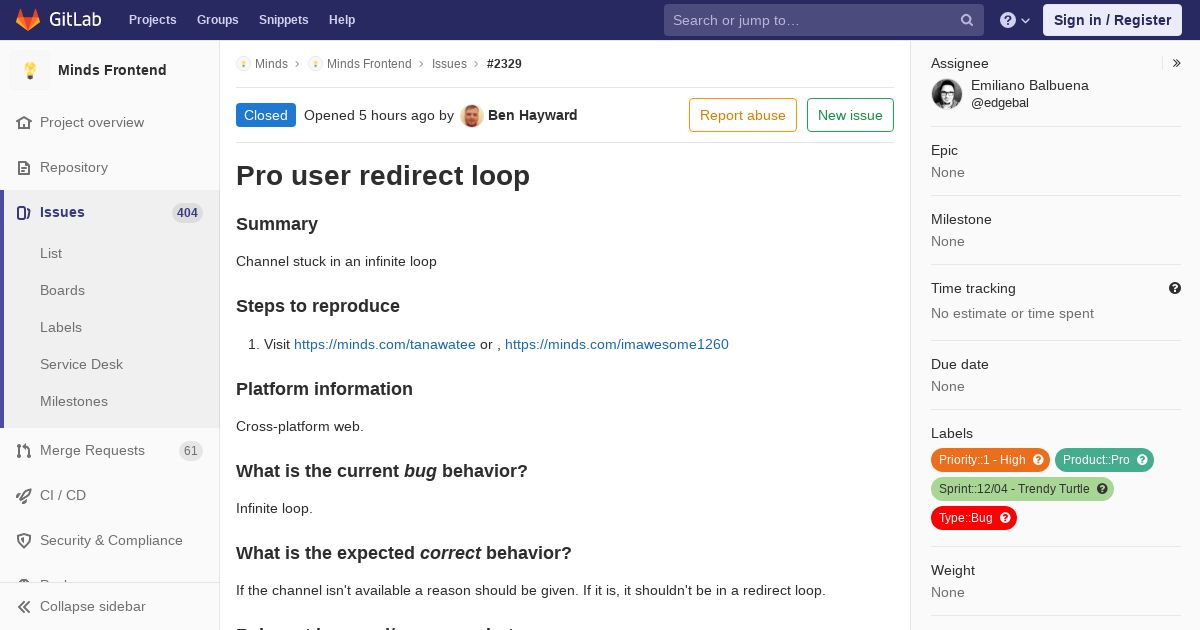Click the Sprint::12/04 - Trendy Turtle label

[1022, 489]
